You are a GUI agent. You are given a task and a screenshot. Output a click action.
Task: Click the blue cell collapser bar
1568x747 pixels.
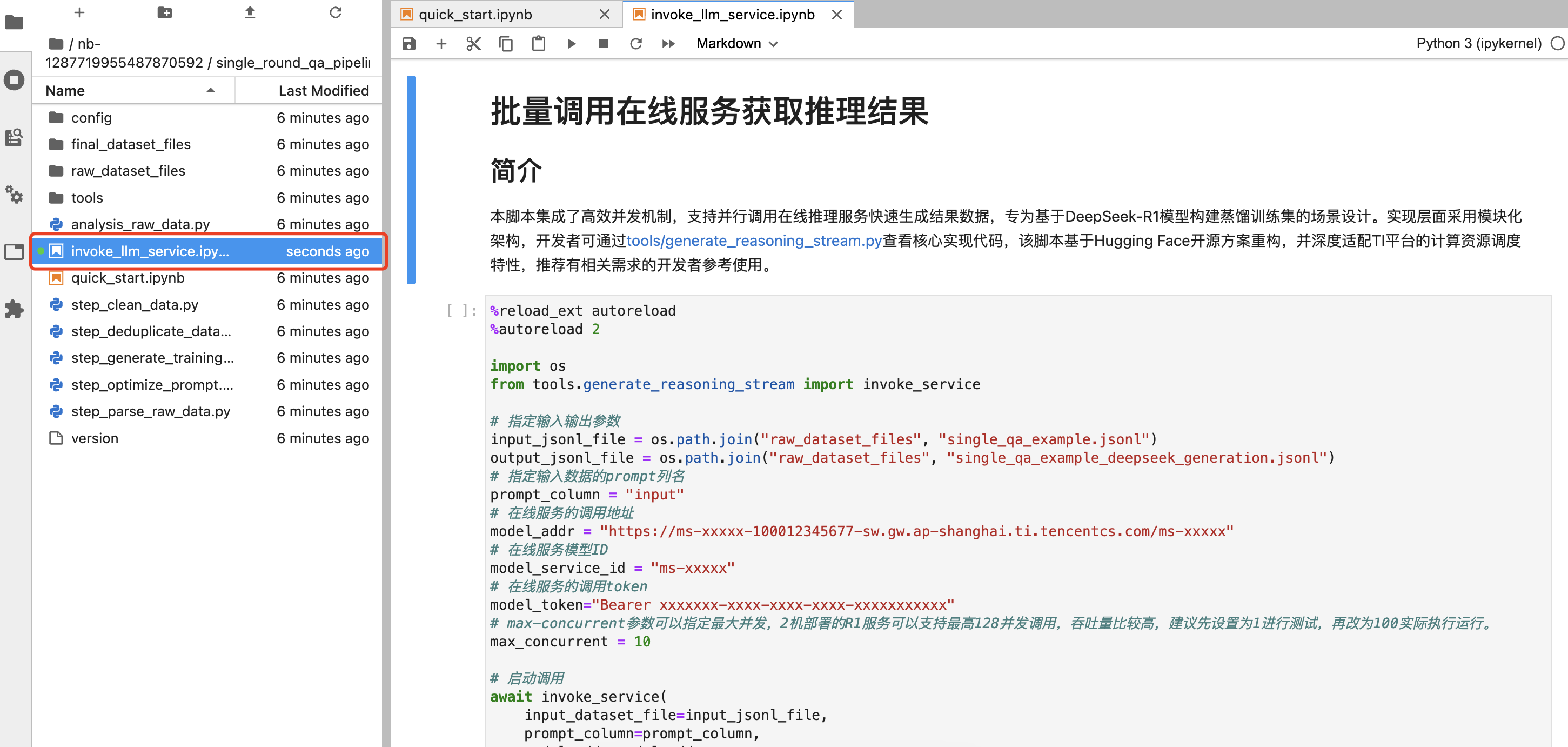[411, 180]
